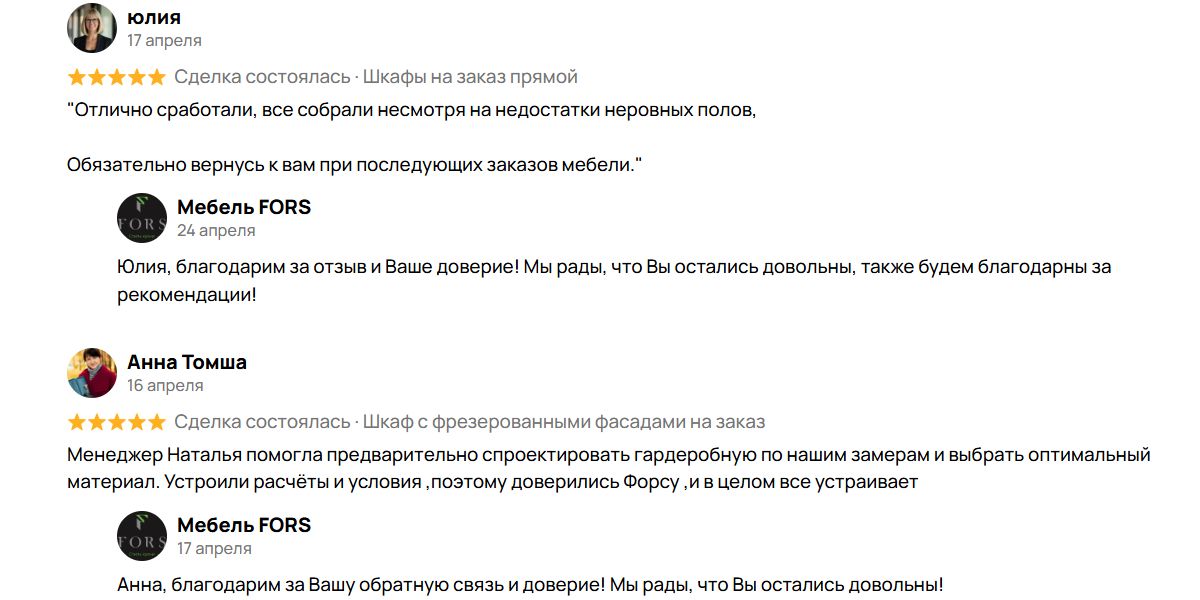
Task: Click the five-star rating in Юлия's review
Action: [116, 77]
